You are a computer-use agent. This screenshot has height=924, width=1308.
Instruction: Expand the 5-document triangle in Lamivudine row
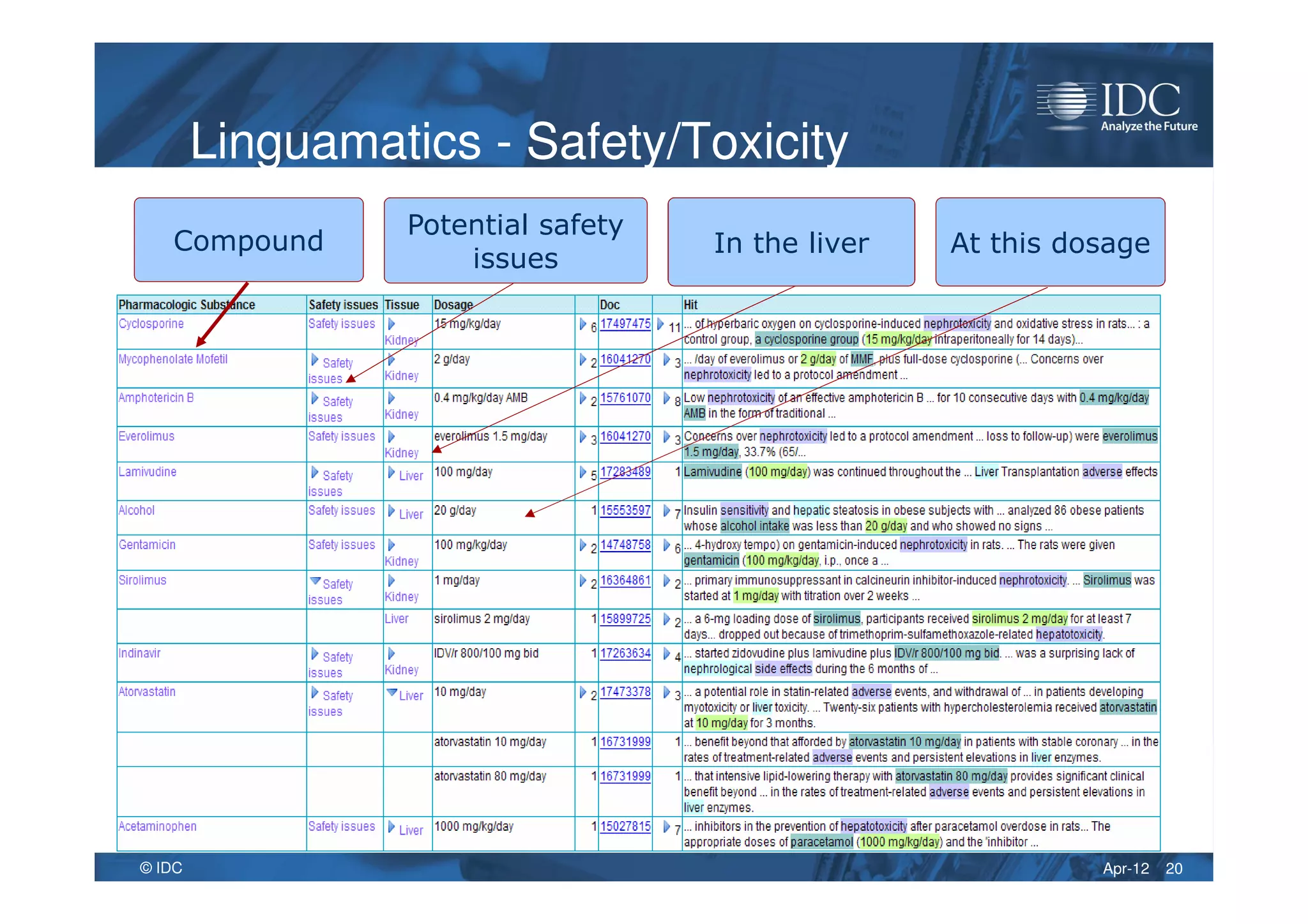pos(583,473)
